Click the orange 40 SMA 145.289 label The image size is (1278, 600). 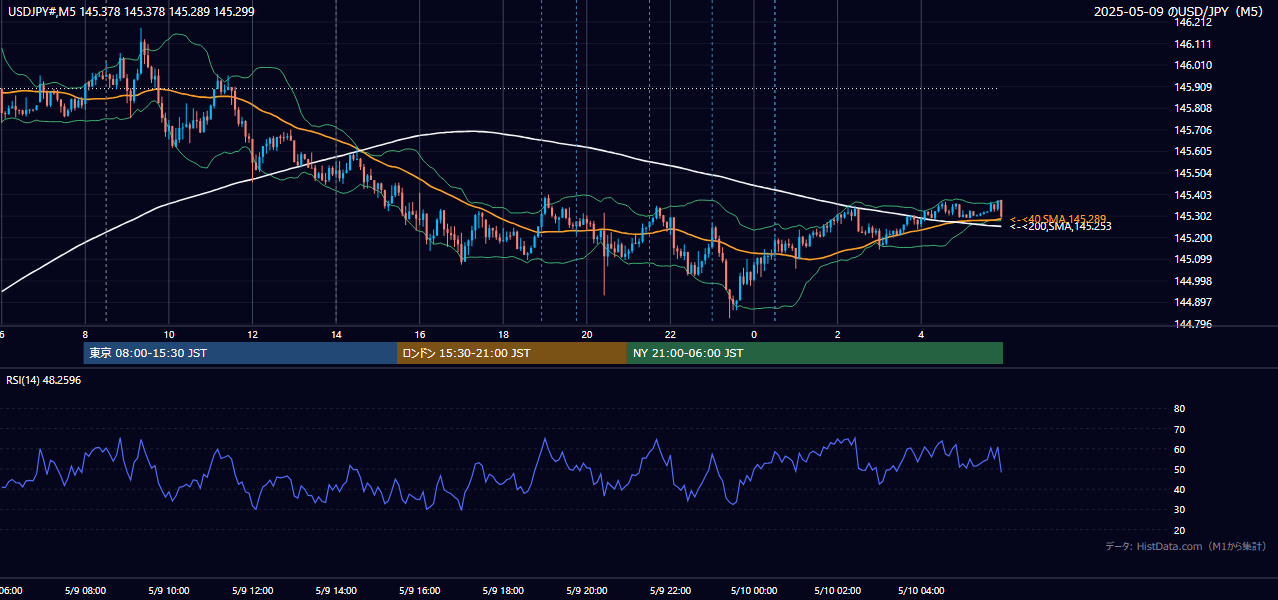[1058, 219]
